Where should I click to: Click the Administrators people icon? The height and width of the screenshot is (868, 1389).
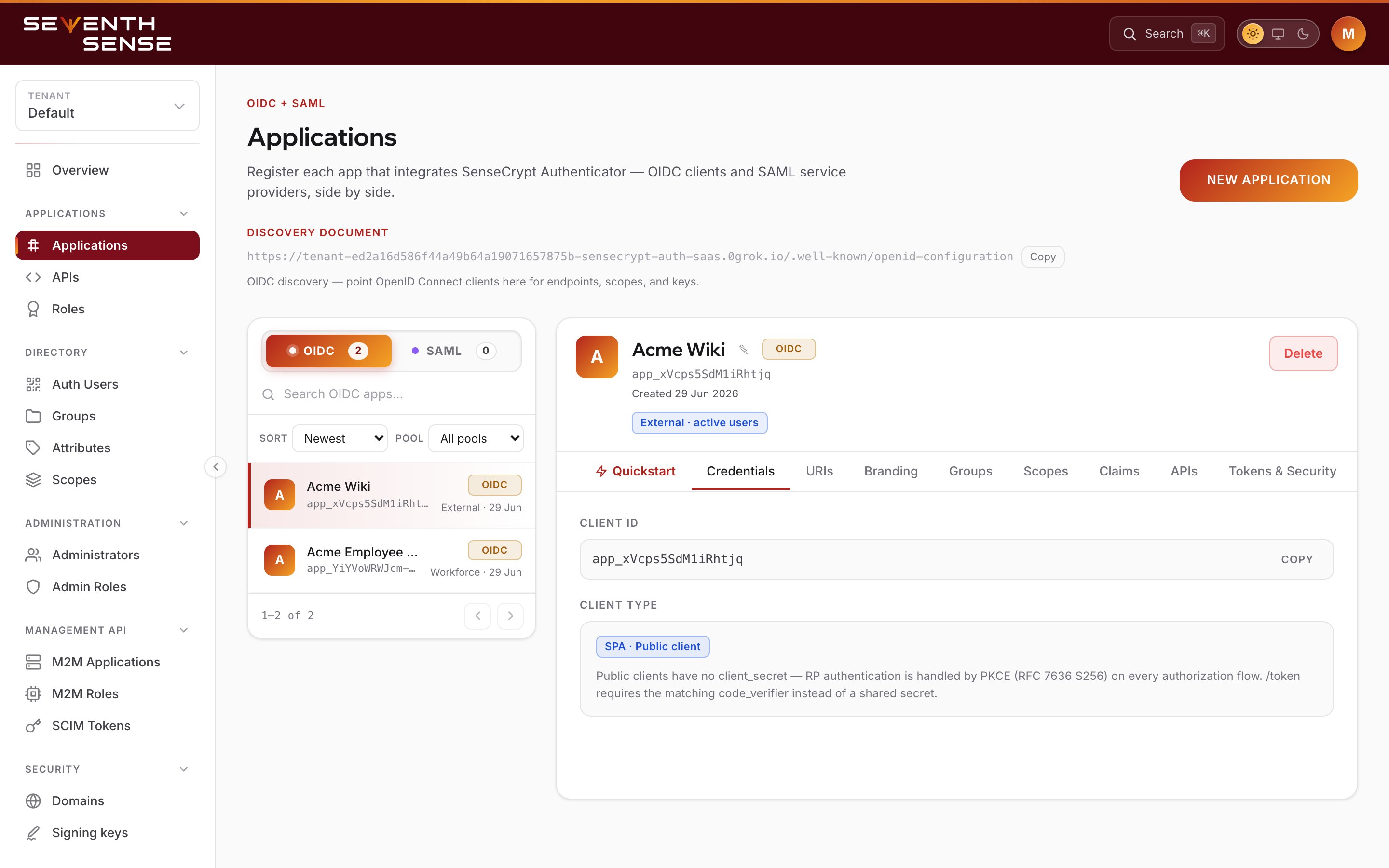coord(33,555)
